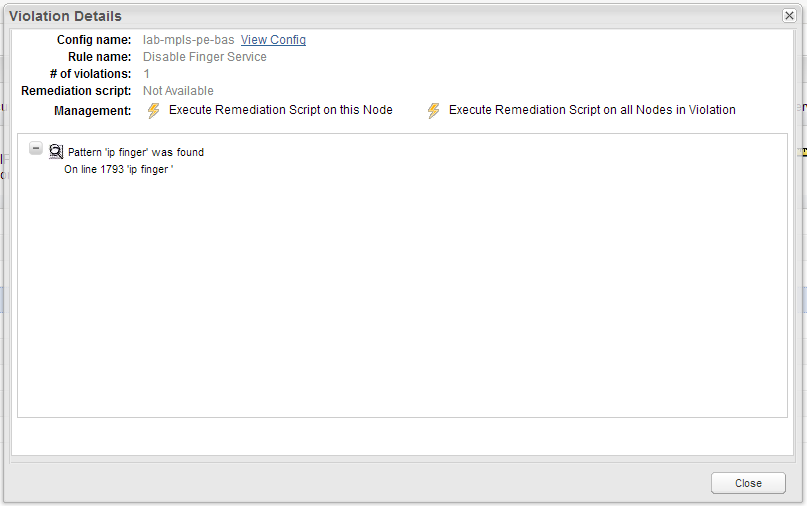
Task: Execute Remediation Script on this Node
Action: 280,110
